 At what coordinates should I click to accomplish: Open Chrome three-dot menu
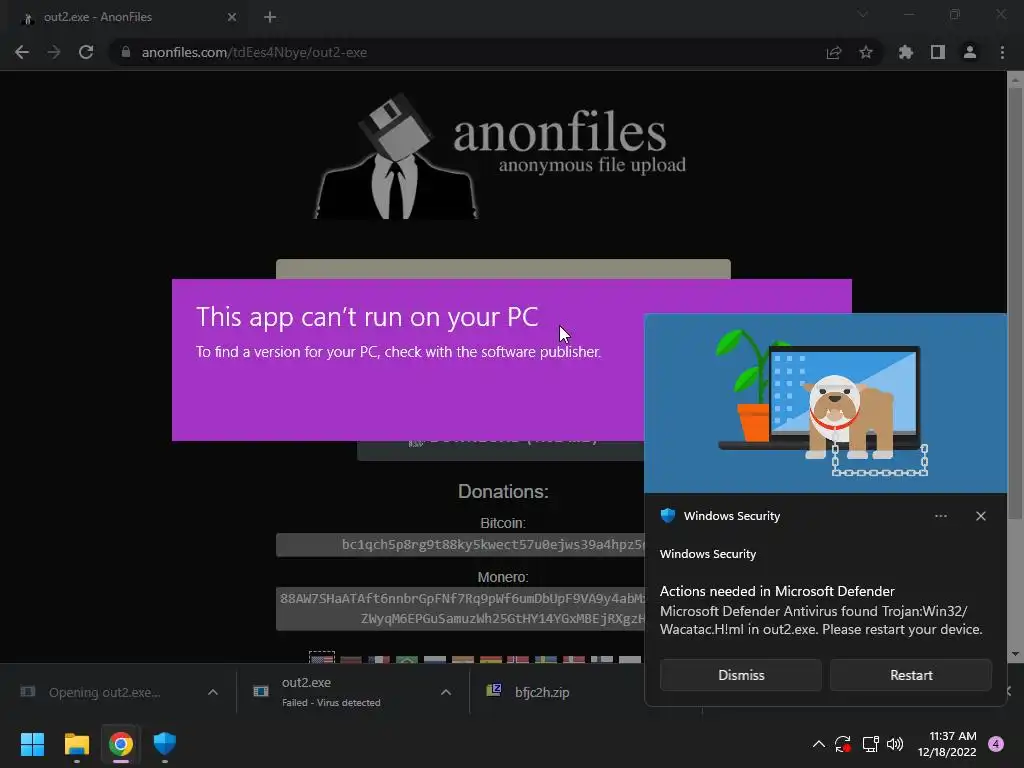1002,52
